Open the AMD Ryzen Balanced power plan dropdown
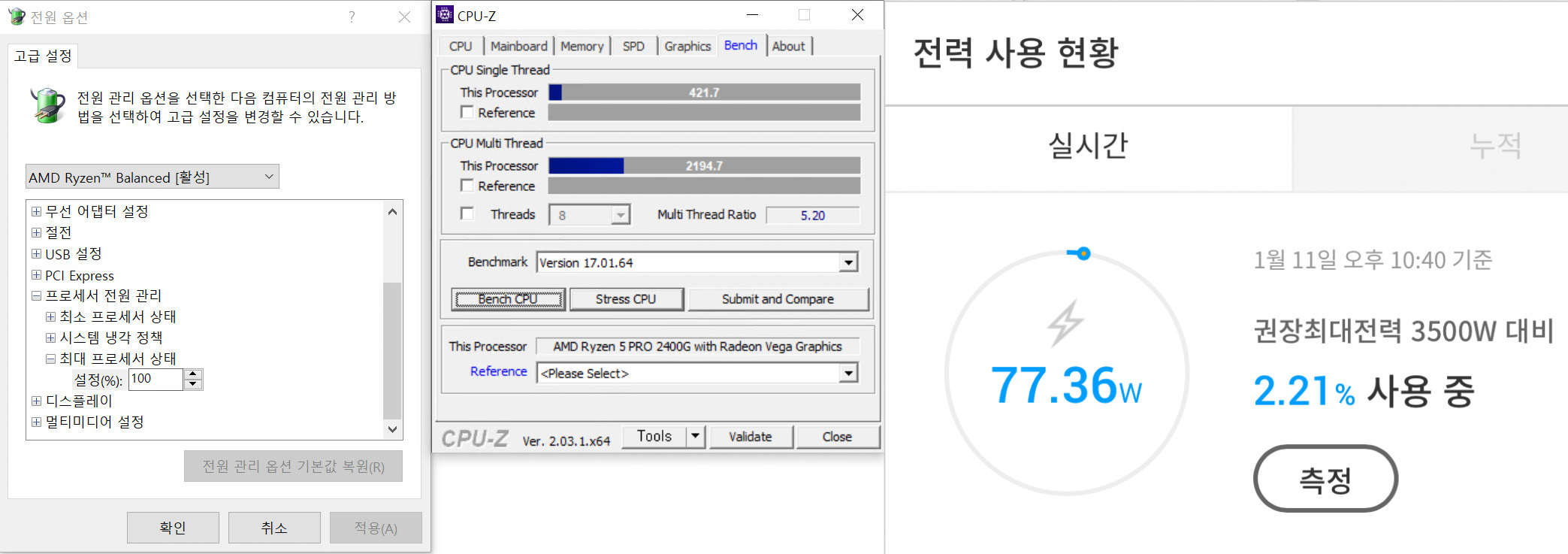This screenshot has width=1568, height=554. click(152, 177)
